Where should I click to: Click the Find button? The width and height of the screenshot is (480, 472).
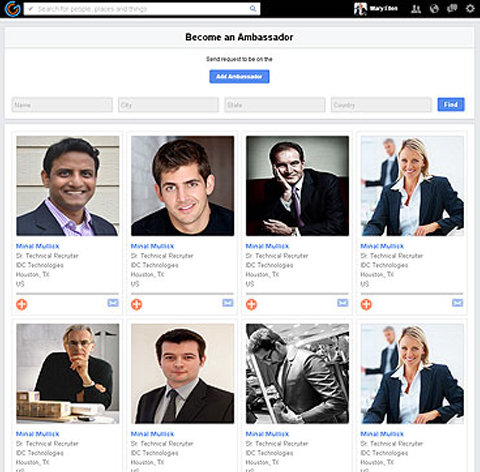tap(451, 105)
